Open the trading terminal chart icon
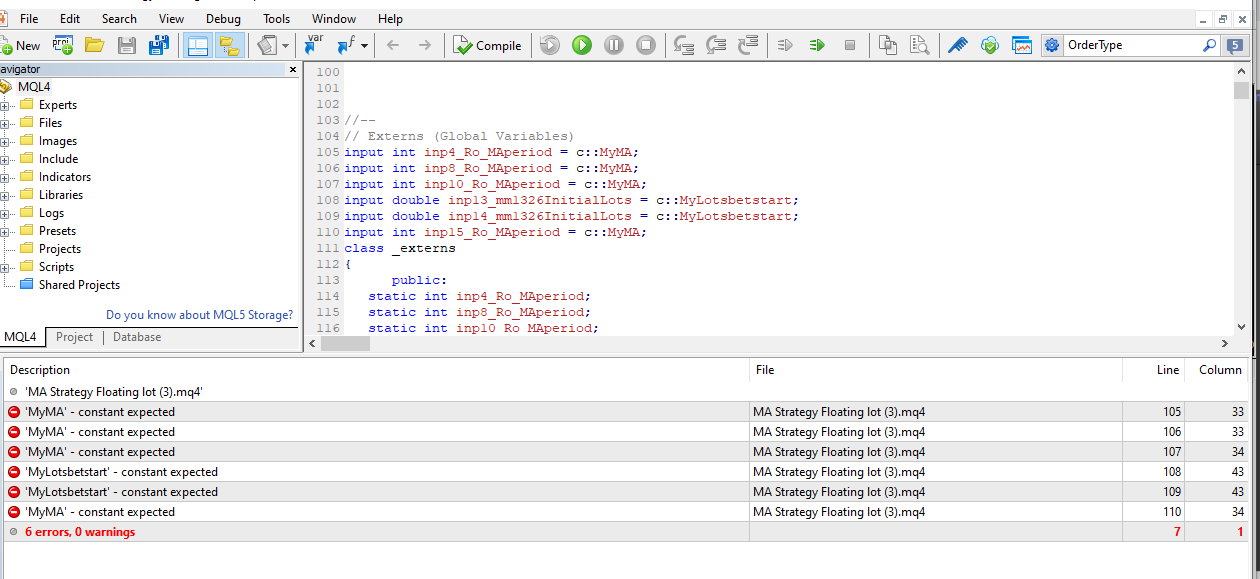The width and height of the screenshot is (1260, 579). pos(1022,45)
